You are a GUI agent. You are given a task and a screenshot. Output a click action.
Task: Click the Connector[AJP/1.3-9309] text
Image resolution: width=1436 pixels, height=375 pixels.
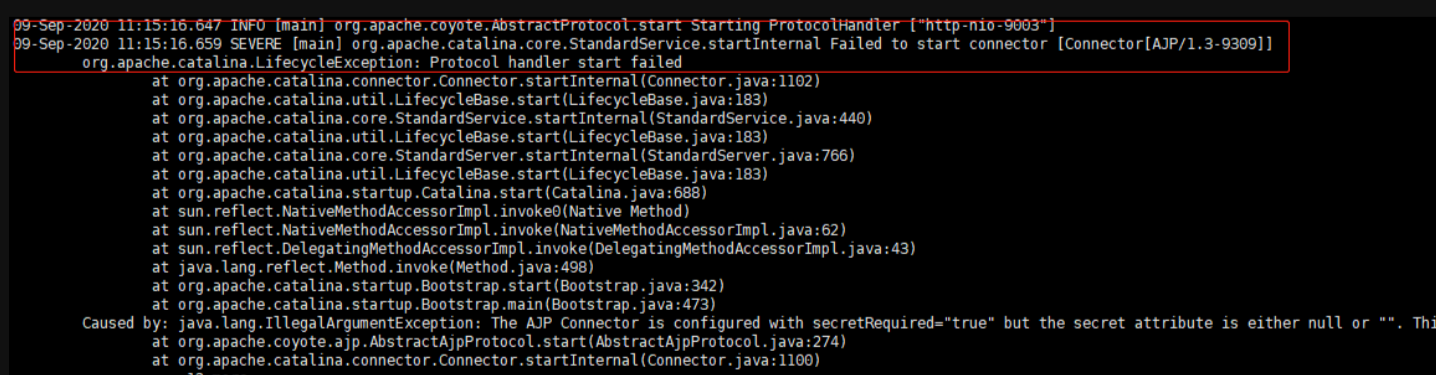pos(1166,44)
